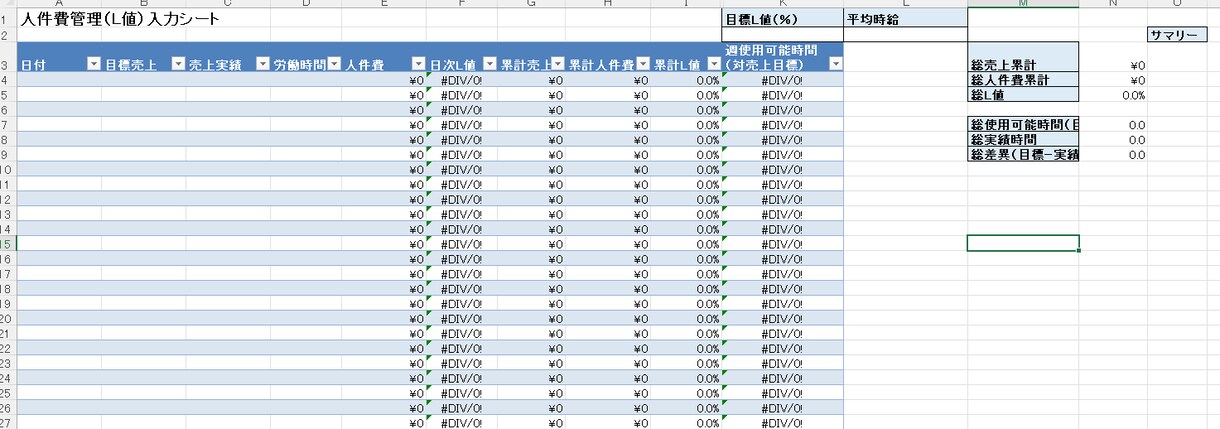The image size is (1220, 429).
Task: Click the 累計売上 ¥0 cell in row 5
Action: click(532, 95)
